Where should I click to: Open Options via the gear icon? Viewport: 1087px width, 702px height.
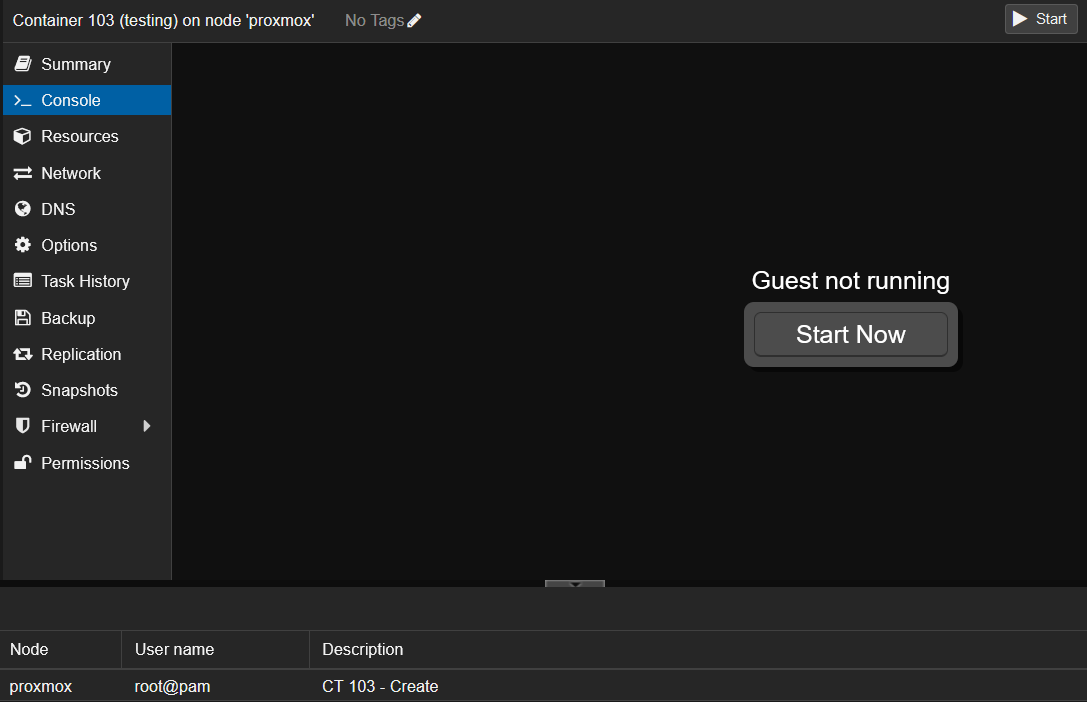22,245
